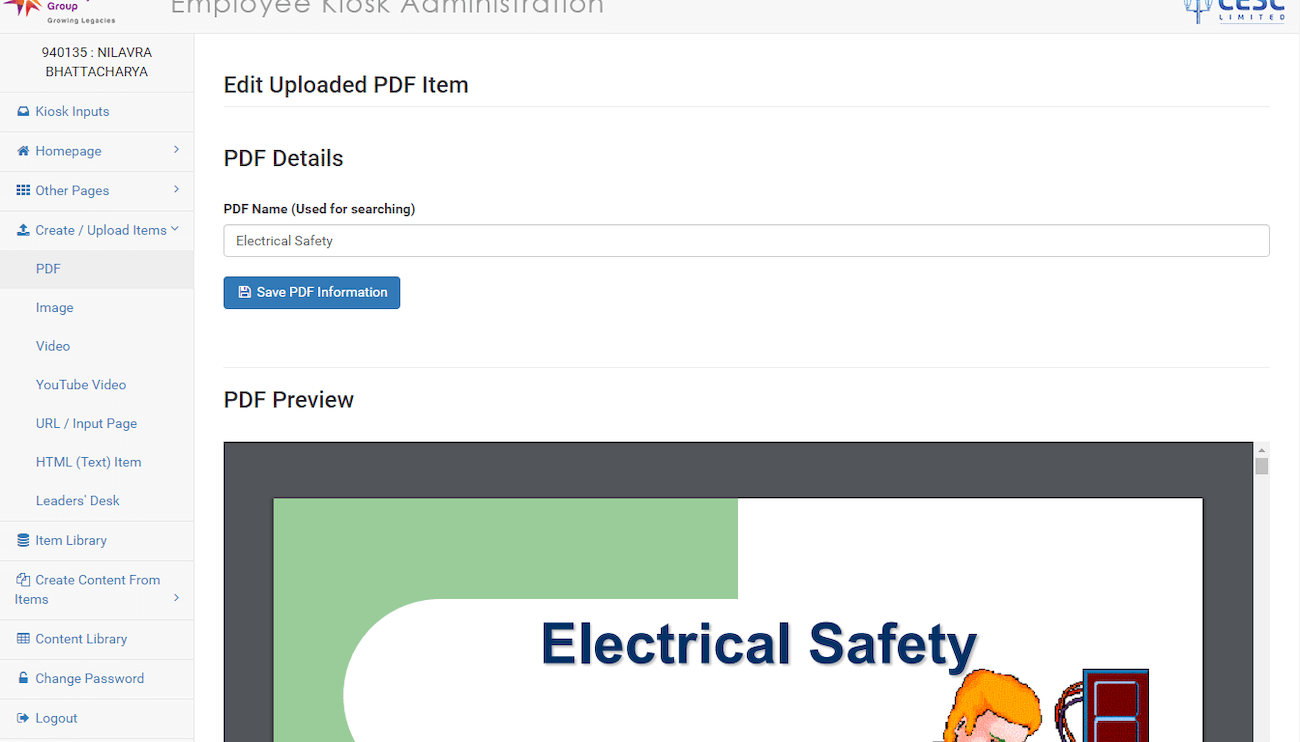This screenshot has height=742, width=1300.
Task: Collapse the Create / Upload Items chevron
Action: point(175,229)
